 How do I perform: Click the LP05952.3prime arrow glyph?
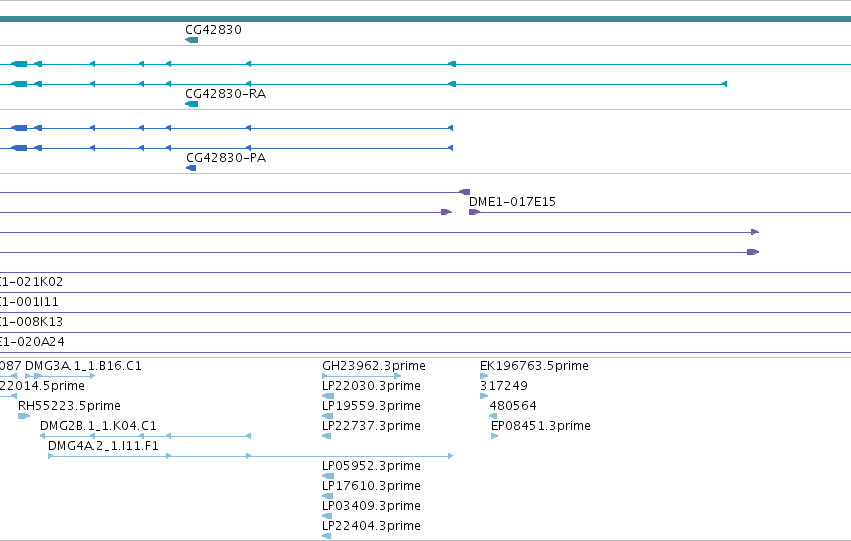(x=328, y=476)
